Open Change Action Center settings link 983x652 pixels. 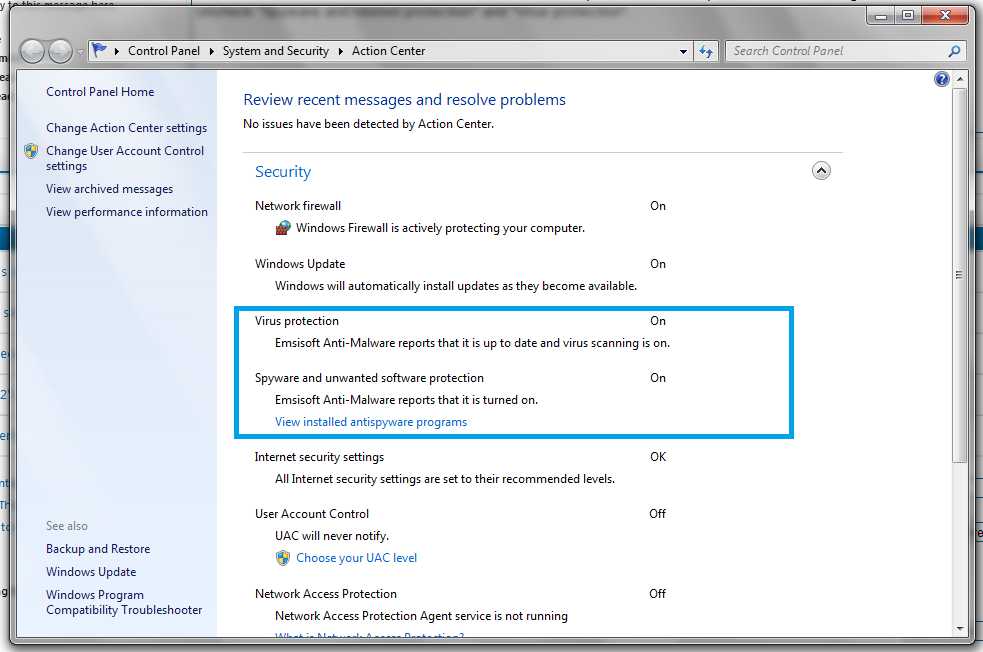(126, 128)
